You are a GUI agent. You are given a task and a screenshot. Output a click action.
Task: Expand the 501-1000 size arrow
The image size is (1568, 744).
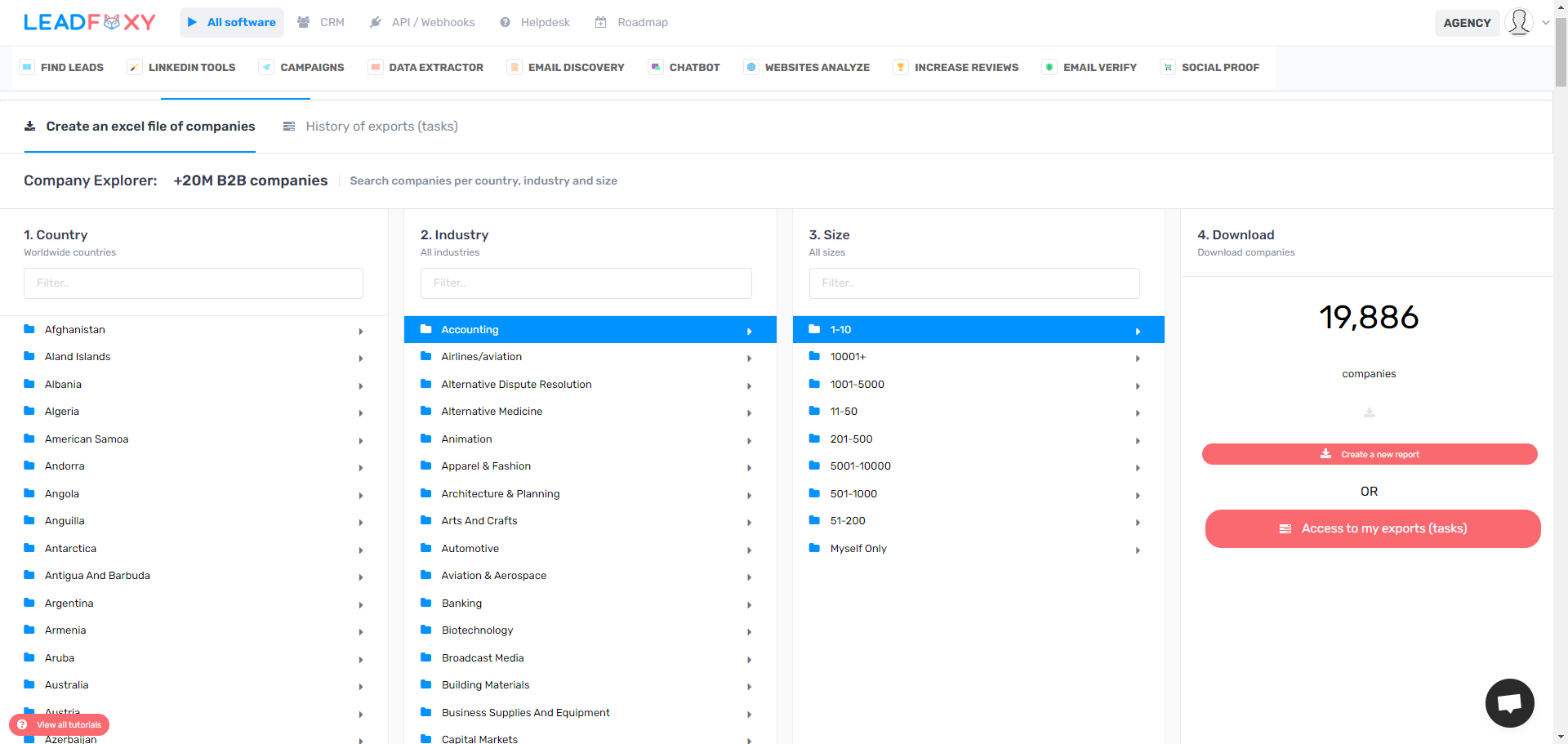[1138, 495]
